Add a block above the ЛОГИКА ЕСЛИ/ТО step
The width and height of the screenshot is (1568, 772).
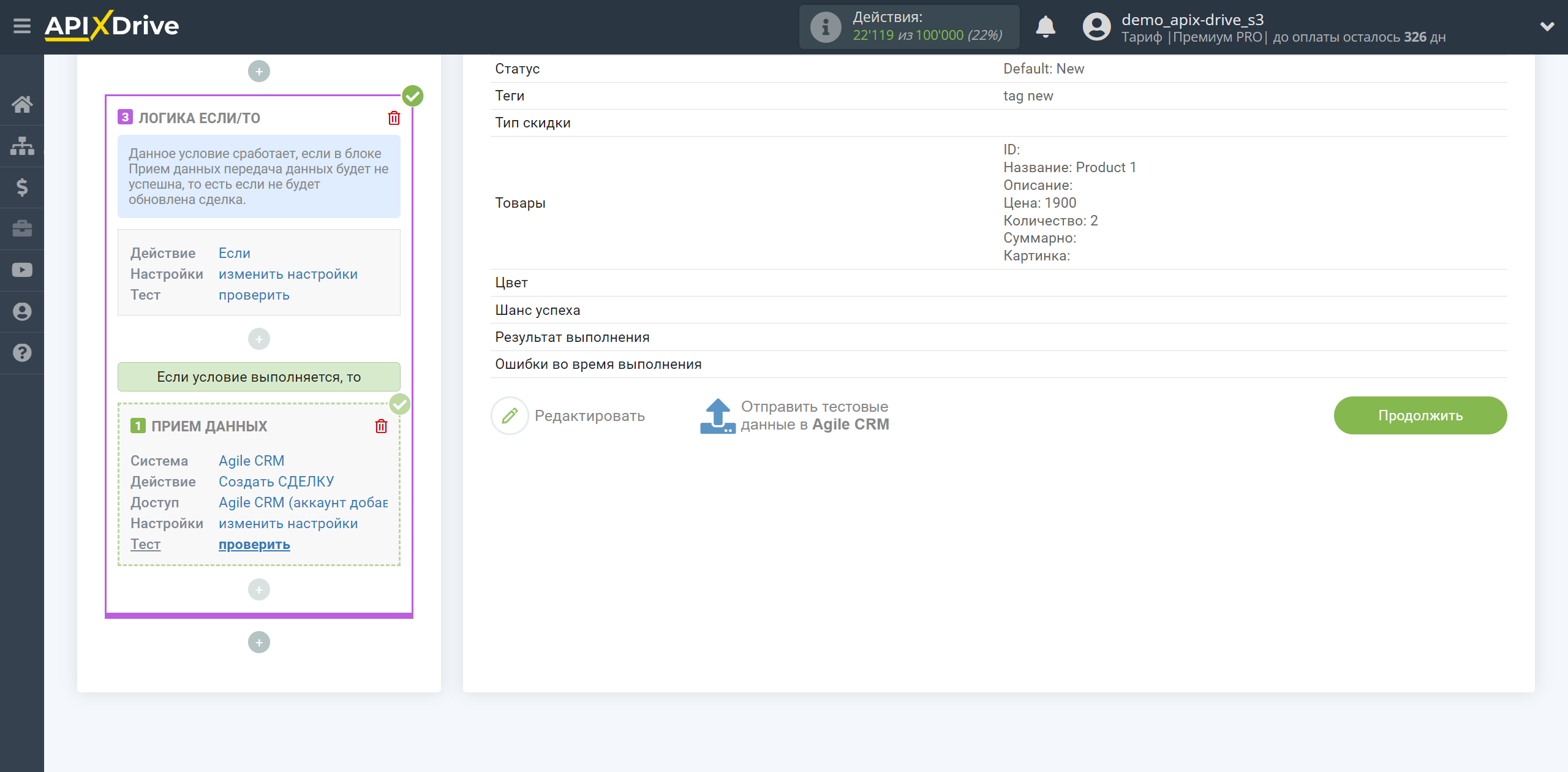tap(259, 71)
